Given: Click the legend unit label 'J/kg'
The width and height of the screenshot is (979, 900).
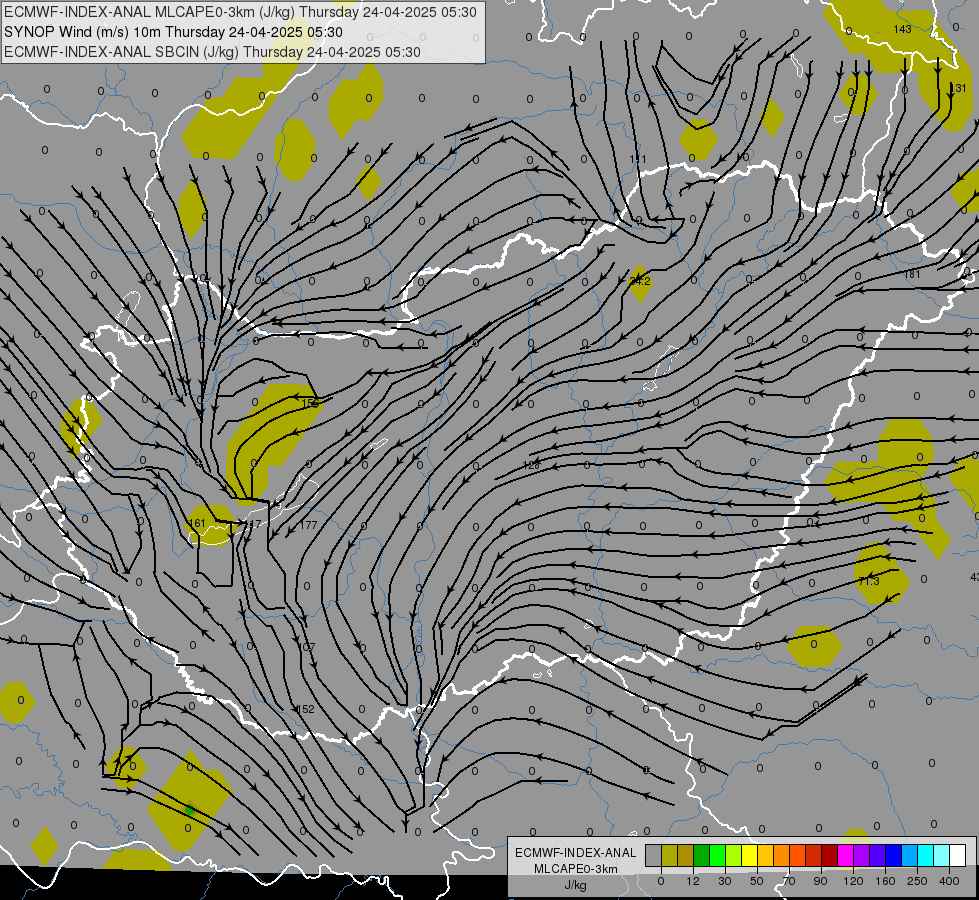Looking at the screenshot, I should pyautogui.click(x=576, y=885).
